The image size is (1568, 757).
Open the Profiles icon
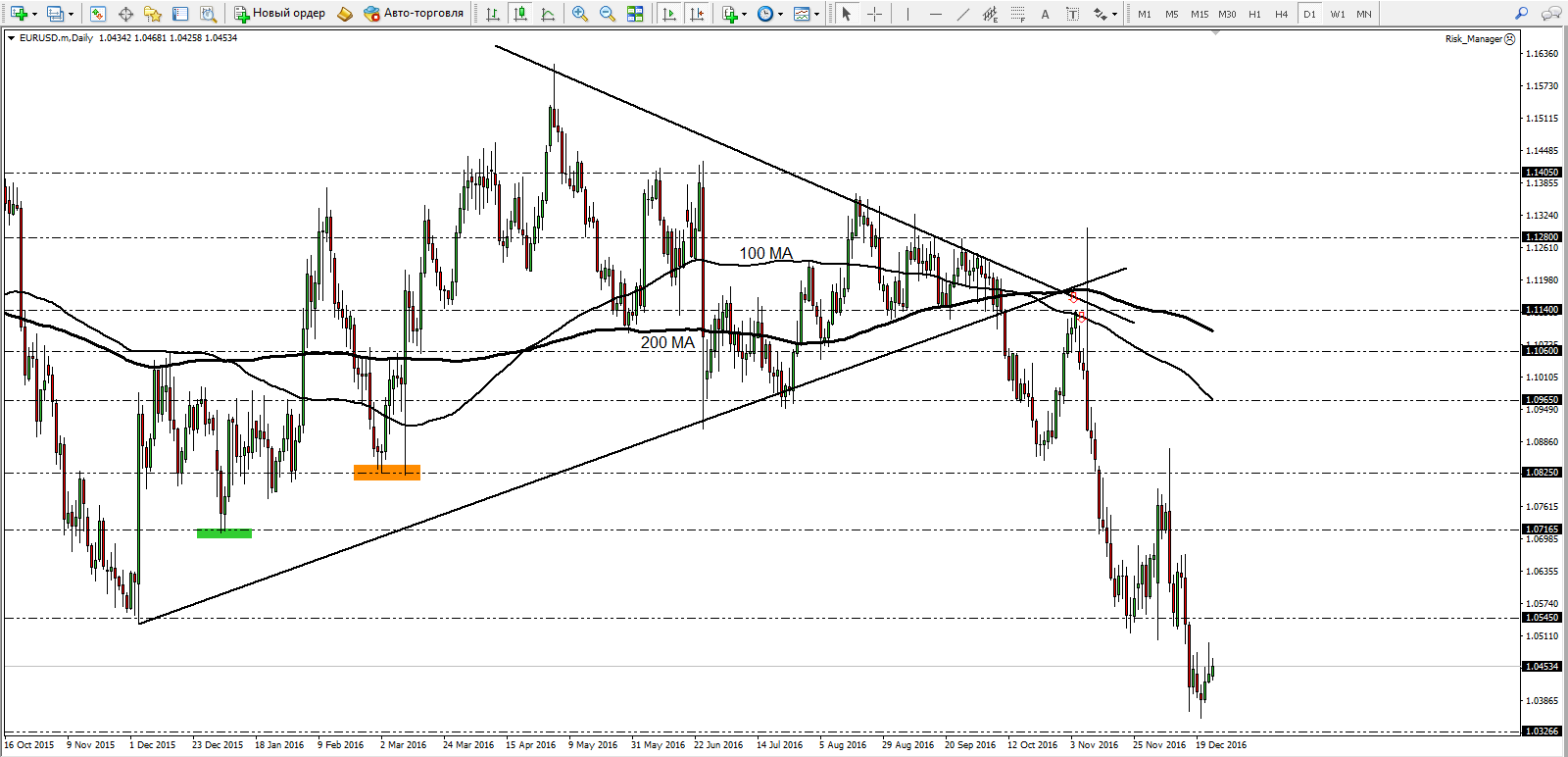[55, 14]
